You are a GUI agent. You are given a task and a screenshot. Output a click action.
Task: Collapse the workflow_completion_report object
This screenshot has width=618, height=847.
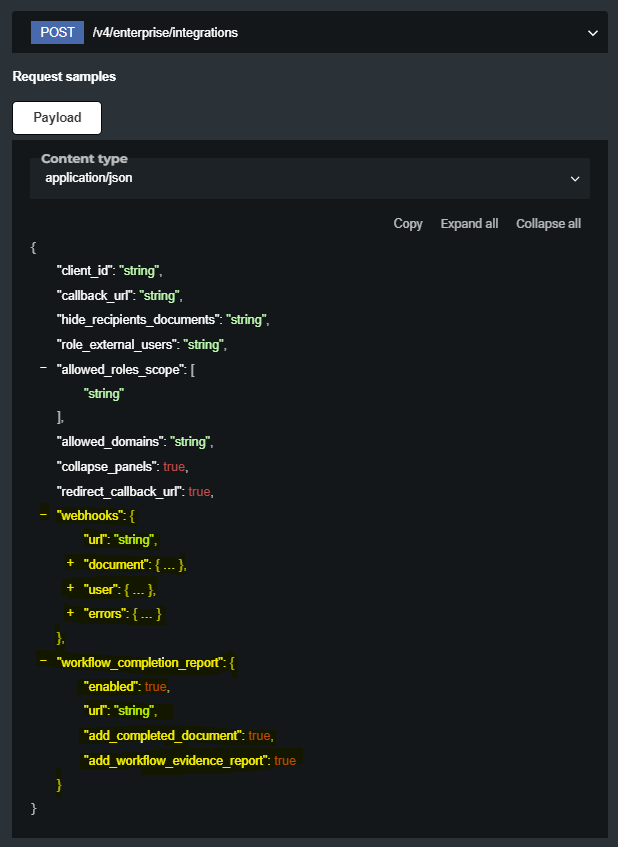tap(43, 661)
